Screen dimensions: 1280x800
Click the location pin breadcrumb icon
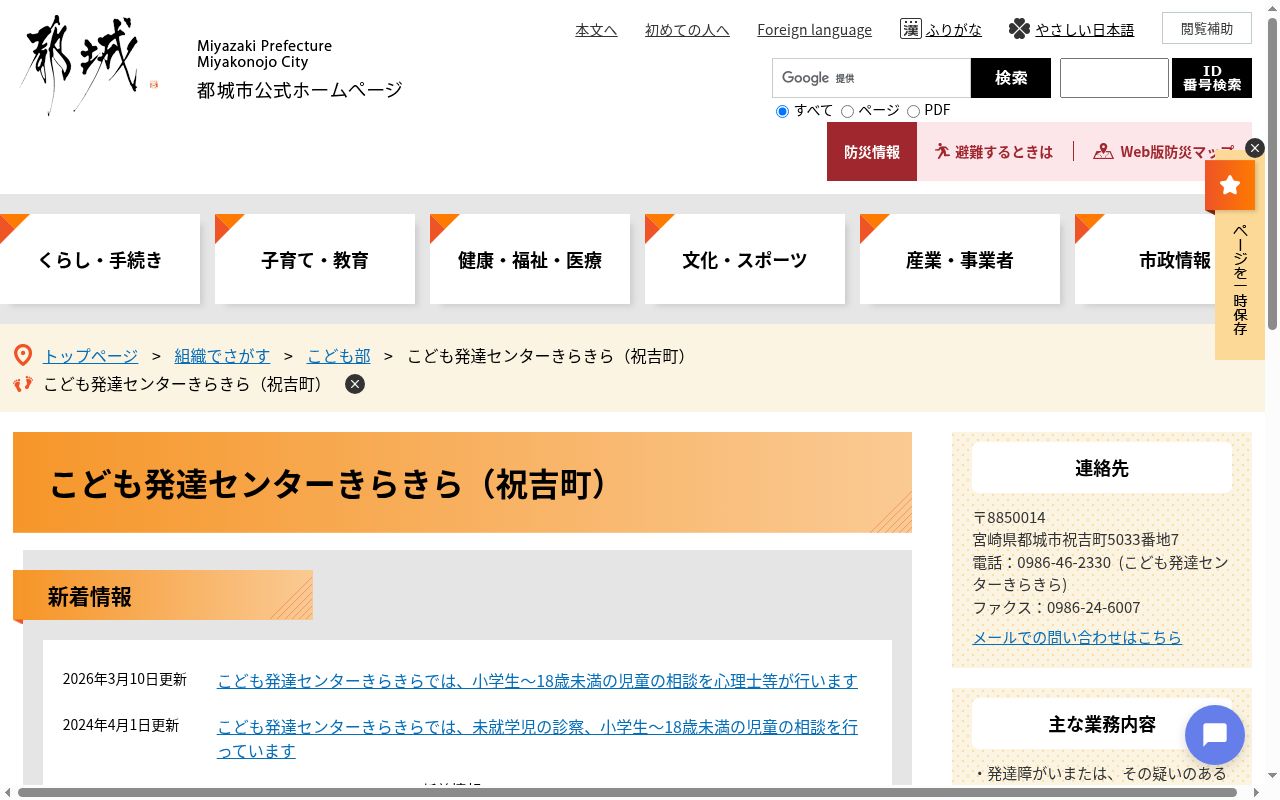(23, 355)
